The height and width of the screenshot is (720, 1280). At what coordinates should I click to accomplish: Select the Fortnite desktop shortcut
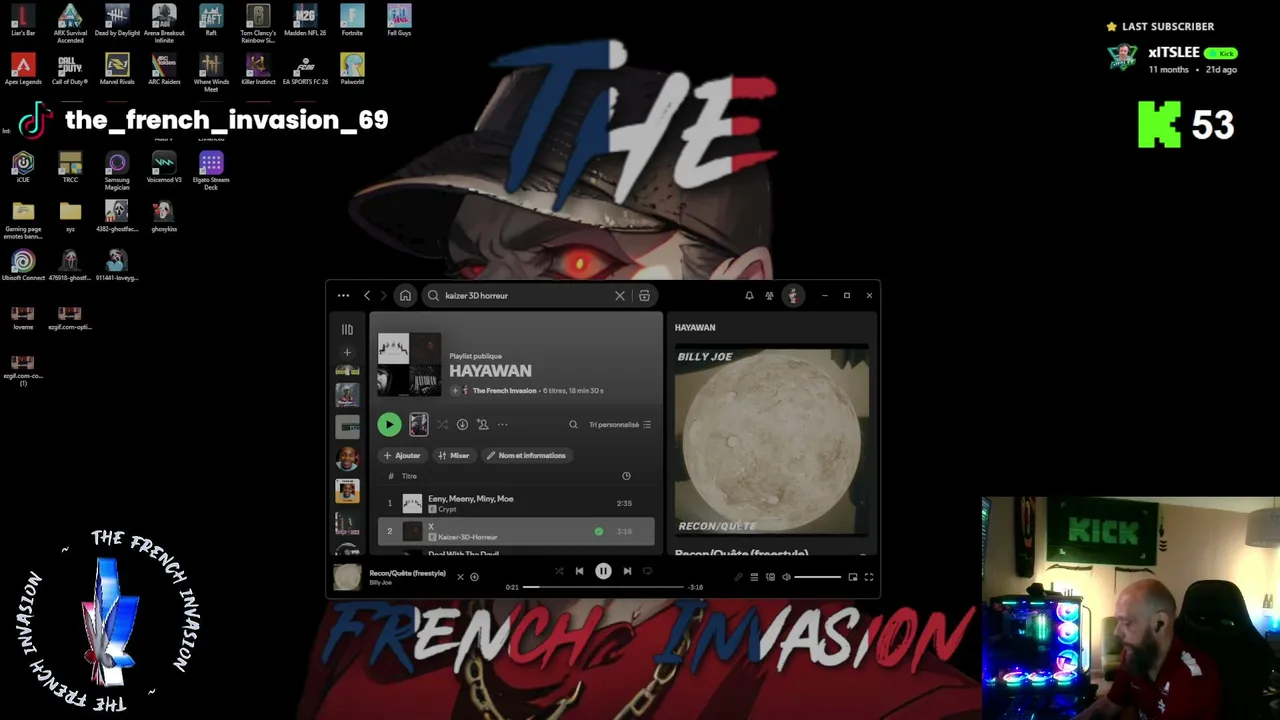(x=352, y=21)
